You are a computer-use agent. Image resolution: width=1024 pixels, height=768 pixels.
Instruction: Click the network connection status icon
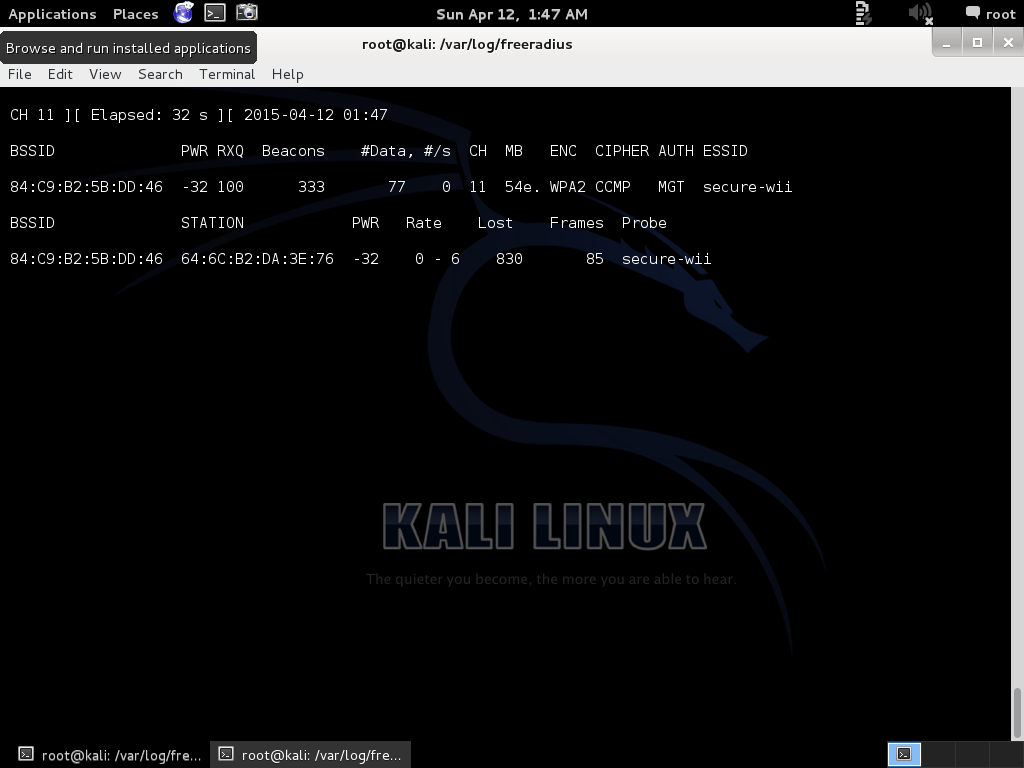tap(863, 13)
